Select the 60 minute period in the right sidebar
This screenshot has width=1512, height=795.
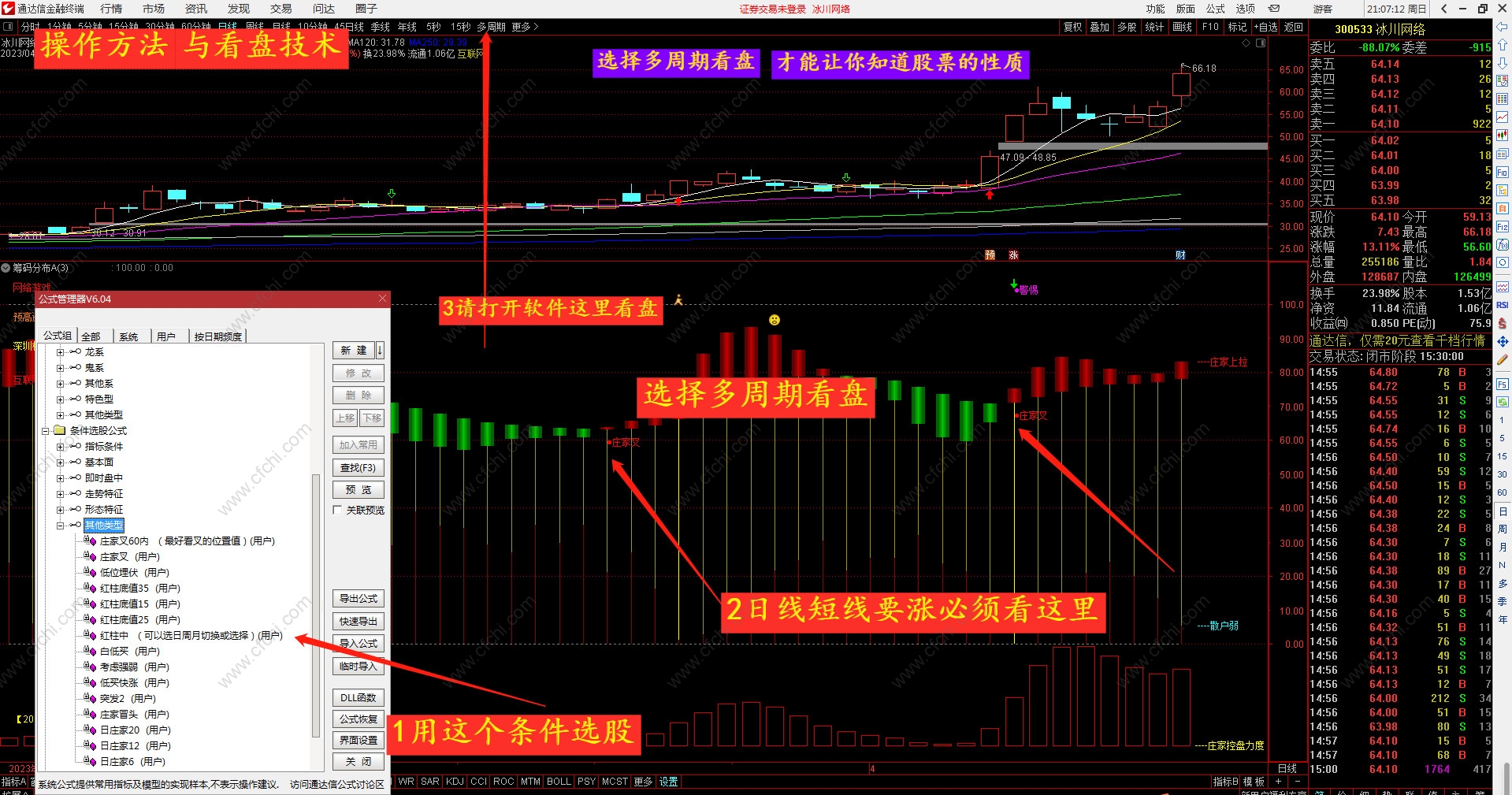1503,492
